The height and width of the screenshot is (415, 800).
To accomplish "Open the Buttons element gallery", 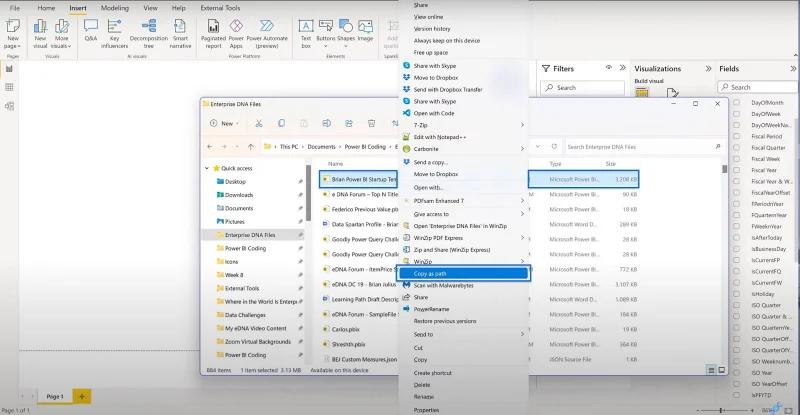I will click(326, 26).
